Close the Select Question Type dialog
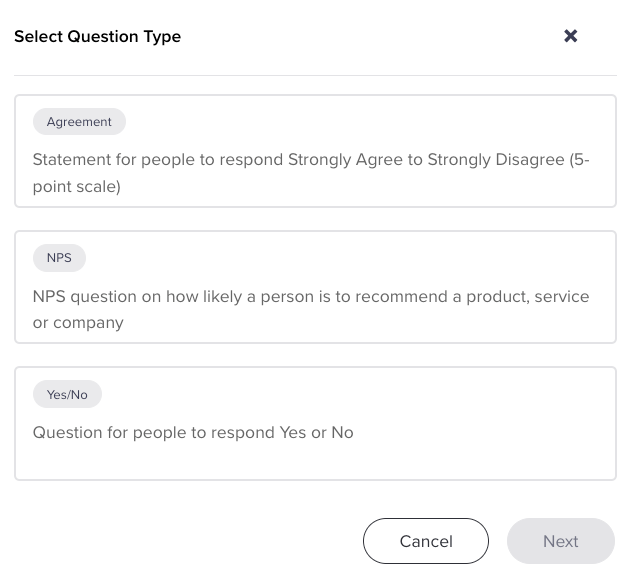631x578 pixels. (x=570, y=36)
